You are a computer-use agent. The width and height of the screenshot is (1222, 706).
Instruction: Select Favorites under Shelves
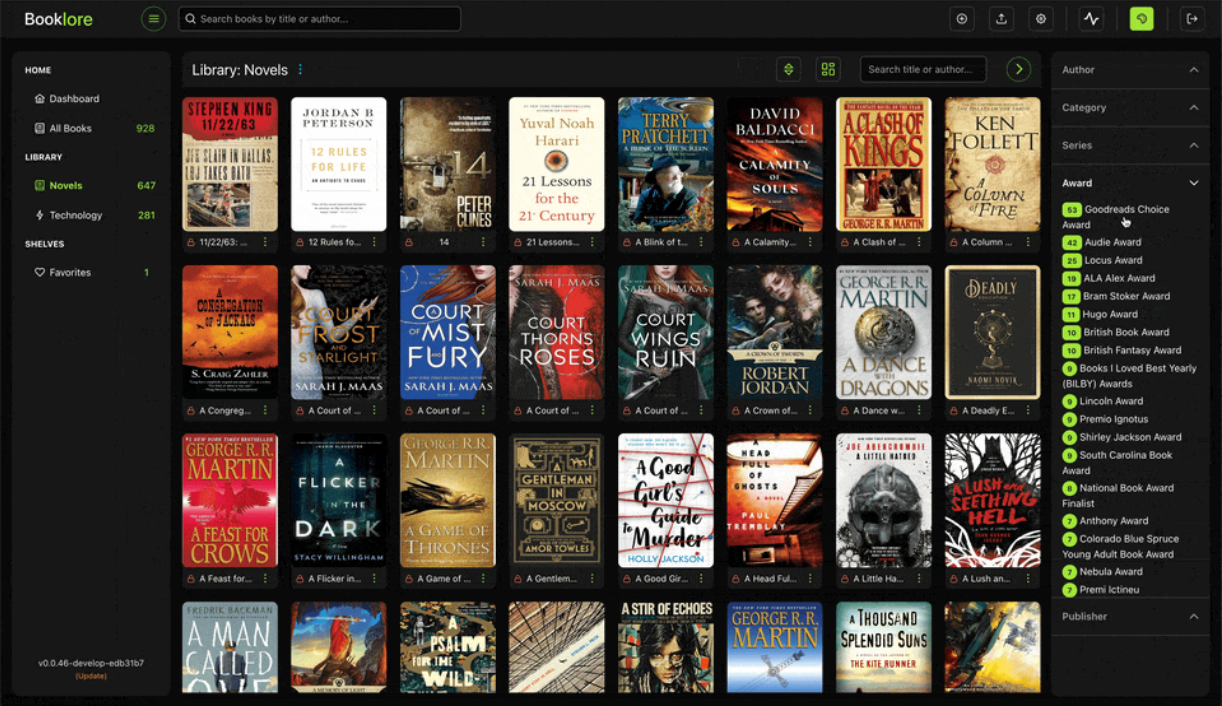click(x=68, y=272)
